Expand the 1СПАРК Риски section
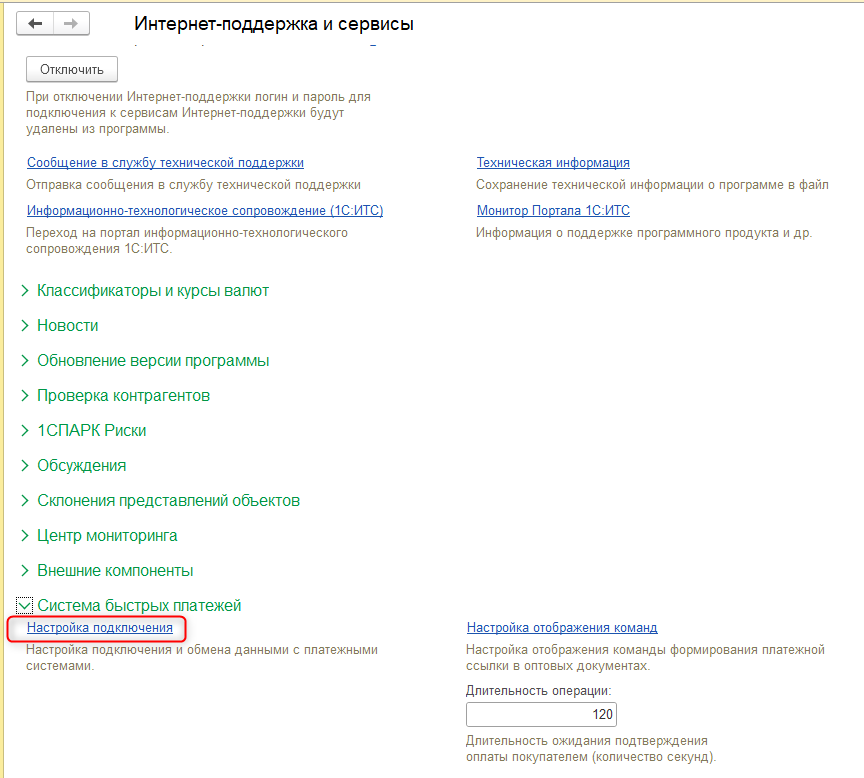 pyautogui.click(x=84, y=430)
